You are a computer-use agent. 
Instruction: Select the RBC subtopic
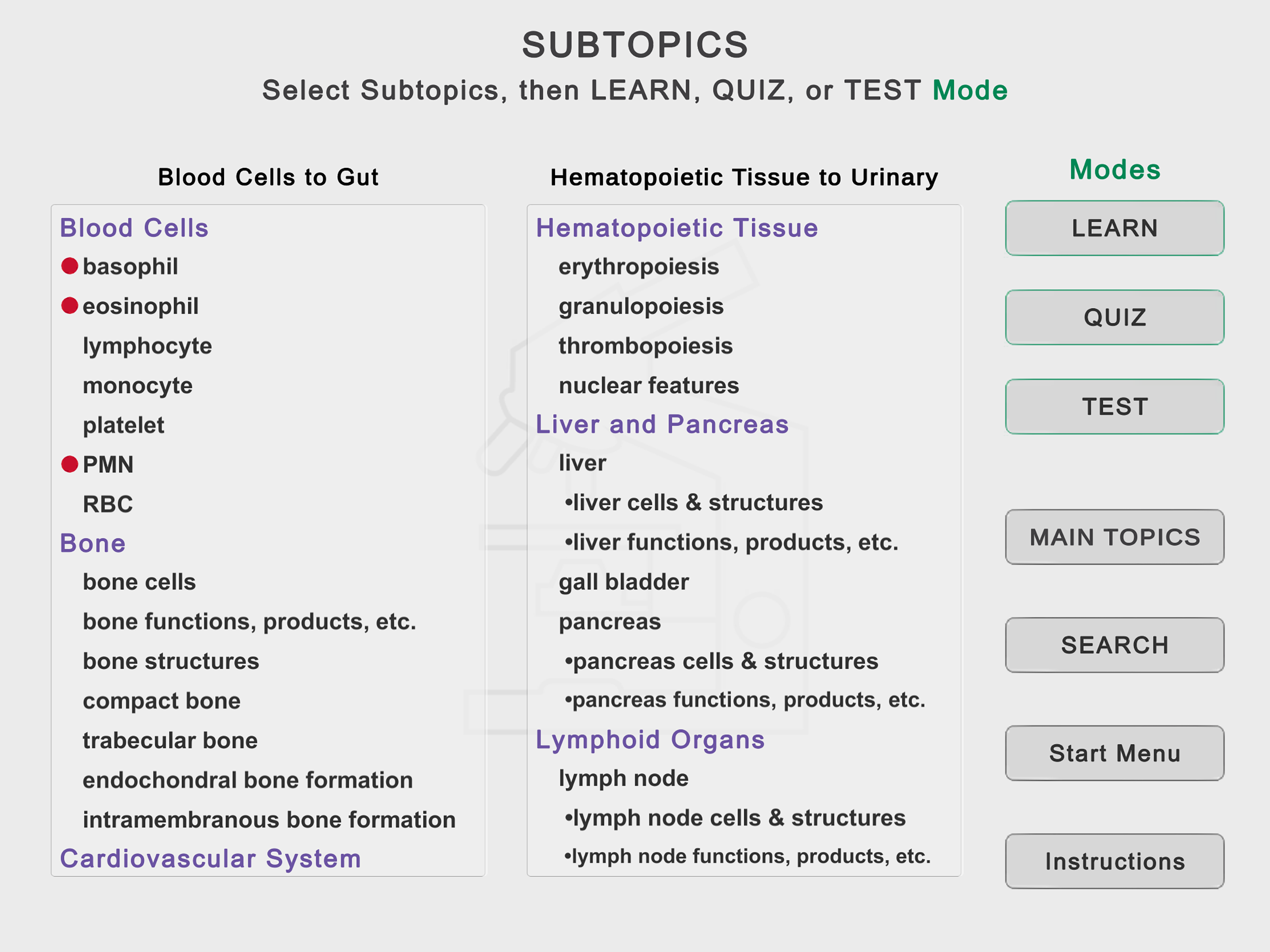[108, 503]
